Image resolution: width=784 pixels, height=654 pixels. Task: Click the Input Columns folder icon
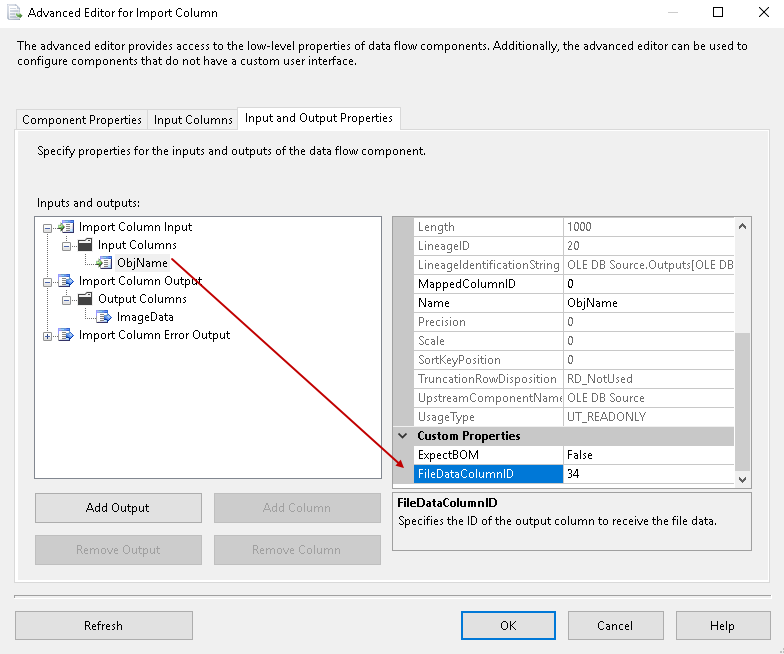click(x=85, y=245)
